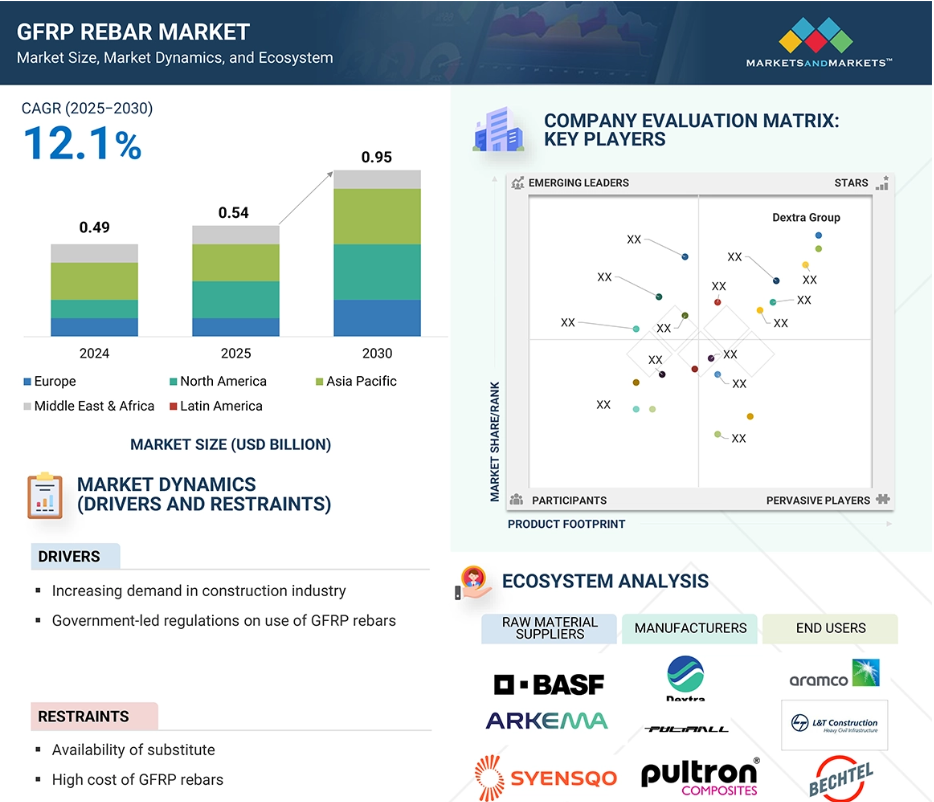Image resolution: width=934 pixels, height=802 pixels.
Task: Click the Company Evaluation Matrix: Key Players heading
Action: [x=691, y=130]
